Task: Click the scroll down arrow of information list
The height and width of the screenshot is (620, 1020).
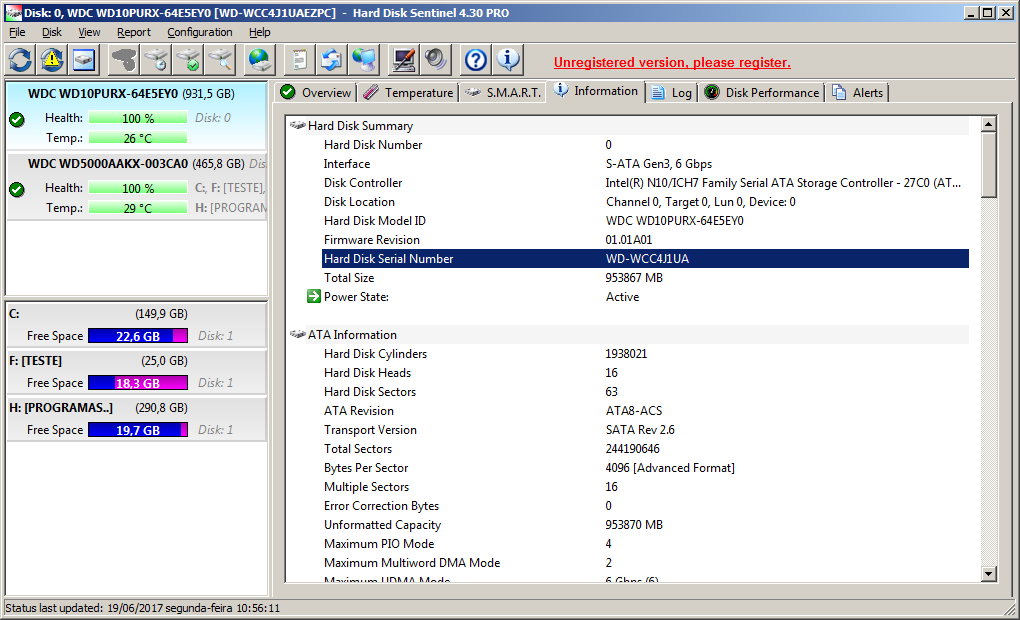Action: coord(989,573)
